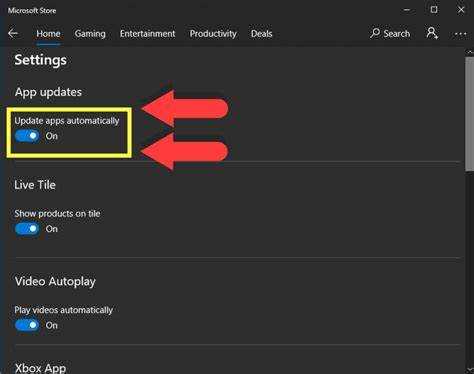Go to the Deals tab
The height and width of the screenshot is (374, 474).
[261, 34]
